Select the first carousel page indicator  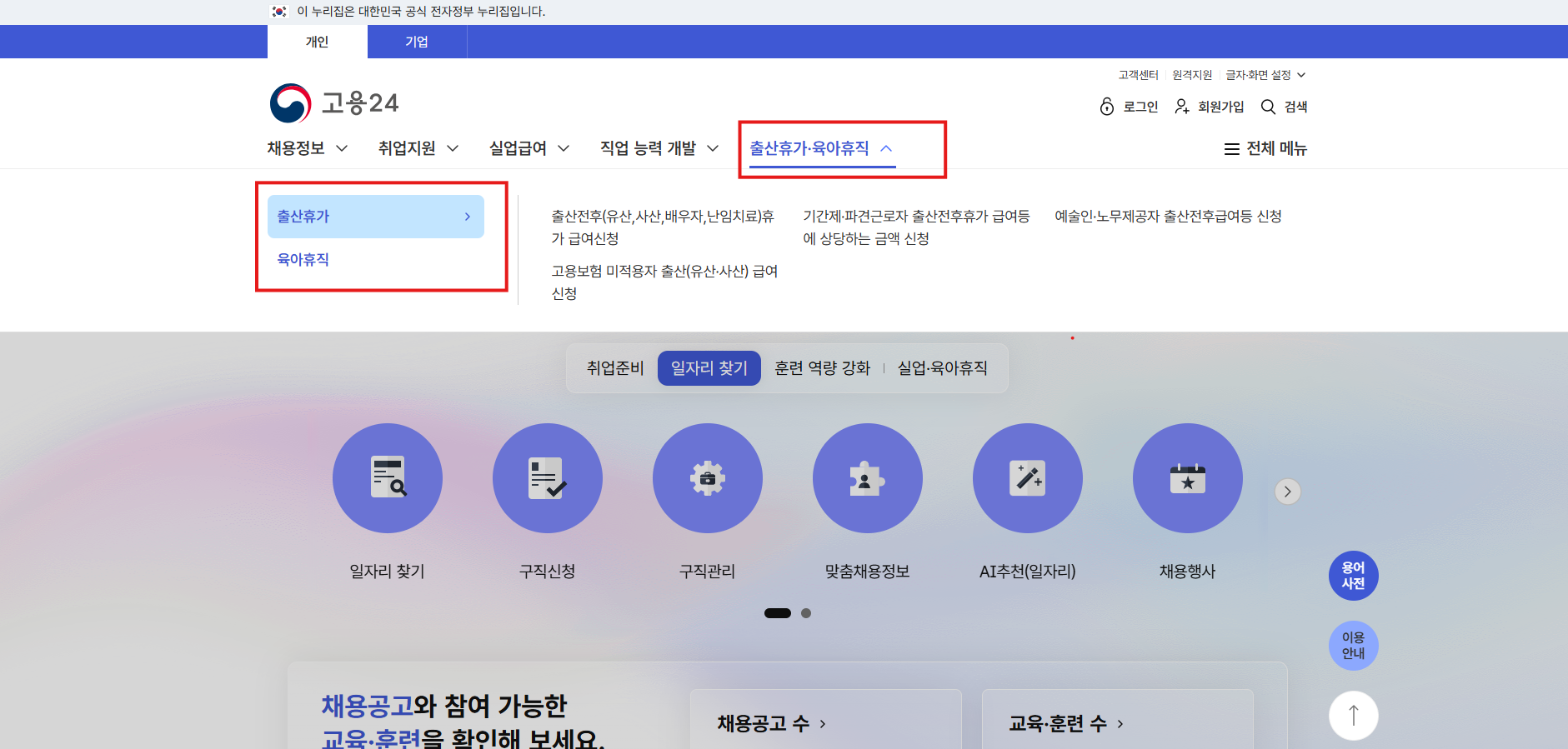tap(778, 613)
